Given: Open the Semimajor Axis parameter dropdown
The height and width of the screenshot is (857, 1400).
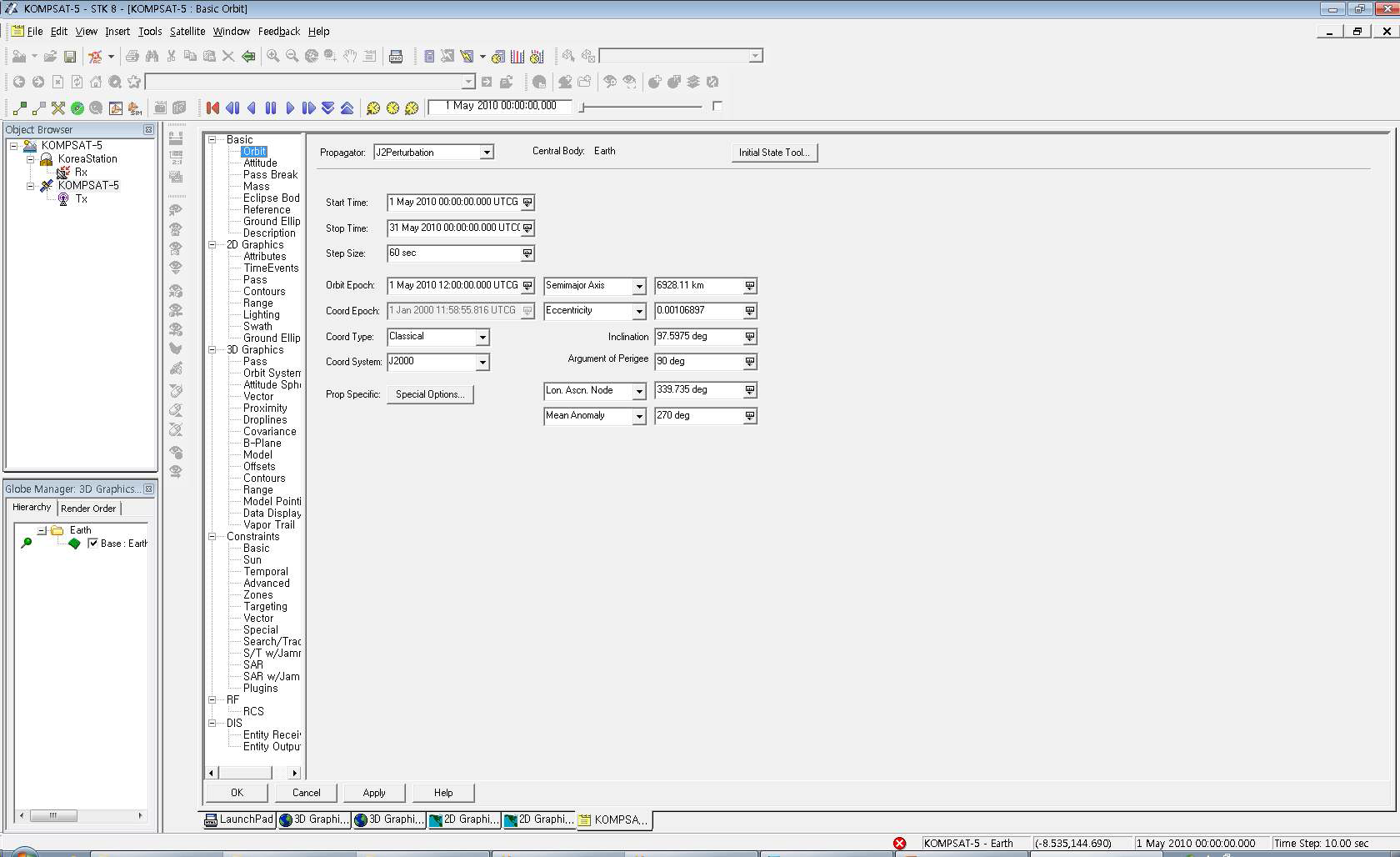Looking at the screenshot, I should [639, 286].
